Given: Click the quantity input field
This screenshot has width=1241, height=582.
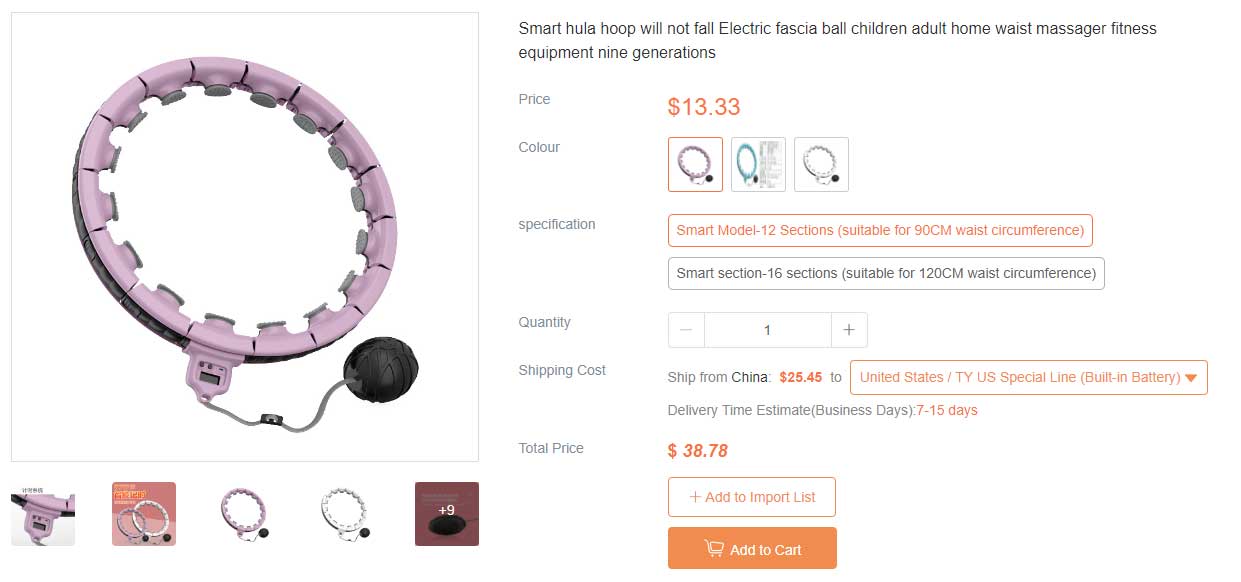Looking at the screenshot, I should point(767,330).
